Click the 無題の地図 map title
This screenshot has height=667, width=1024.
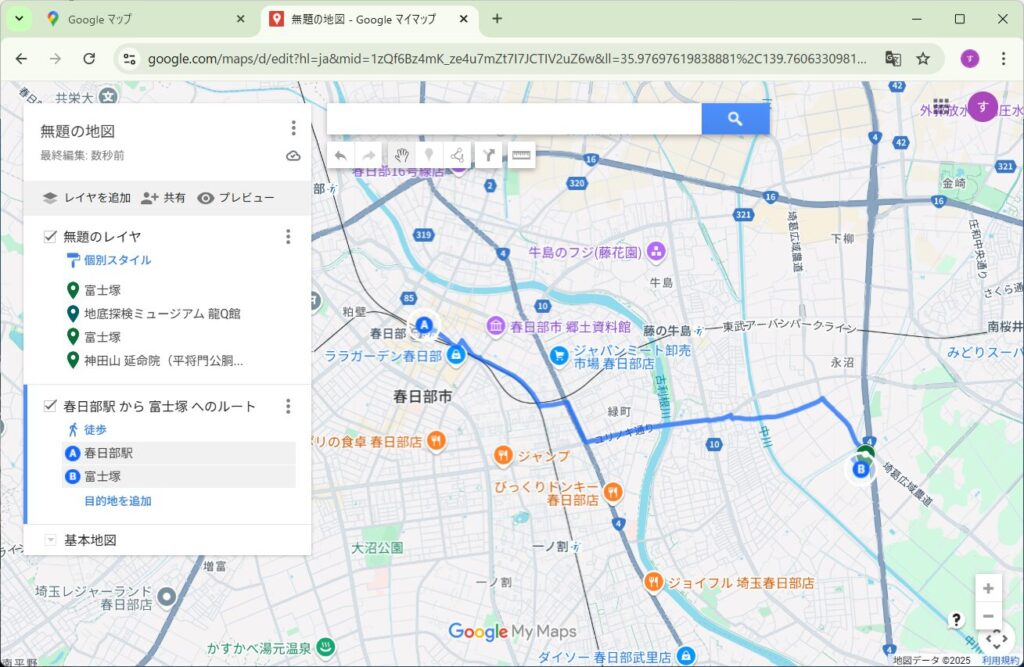click(78, 131)
